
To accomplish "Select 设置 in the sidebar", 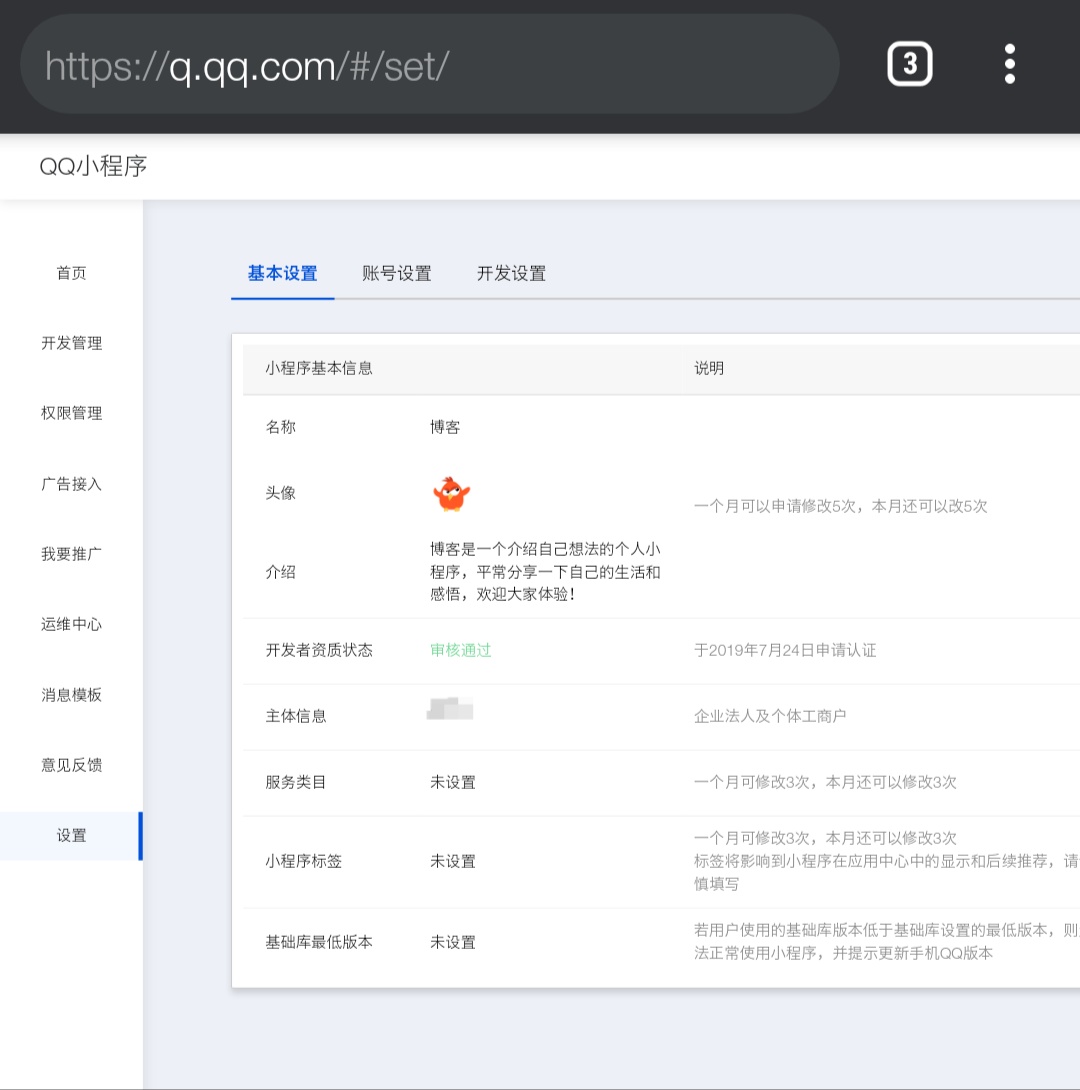I will click(x=72, y=836).
